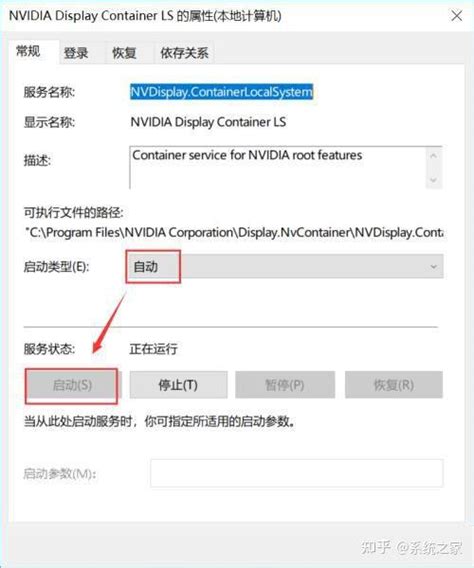
Task: Click the display name NVIDIA Display Container LS
Action: click(208, 122)
